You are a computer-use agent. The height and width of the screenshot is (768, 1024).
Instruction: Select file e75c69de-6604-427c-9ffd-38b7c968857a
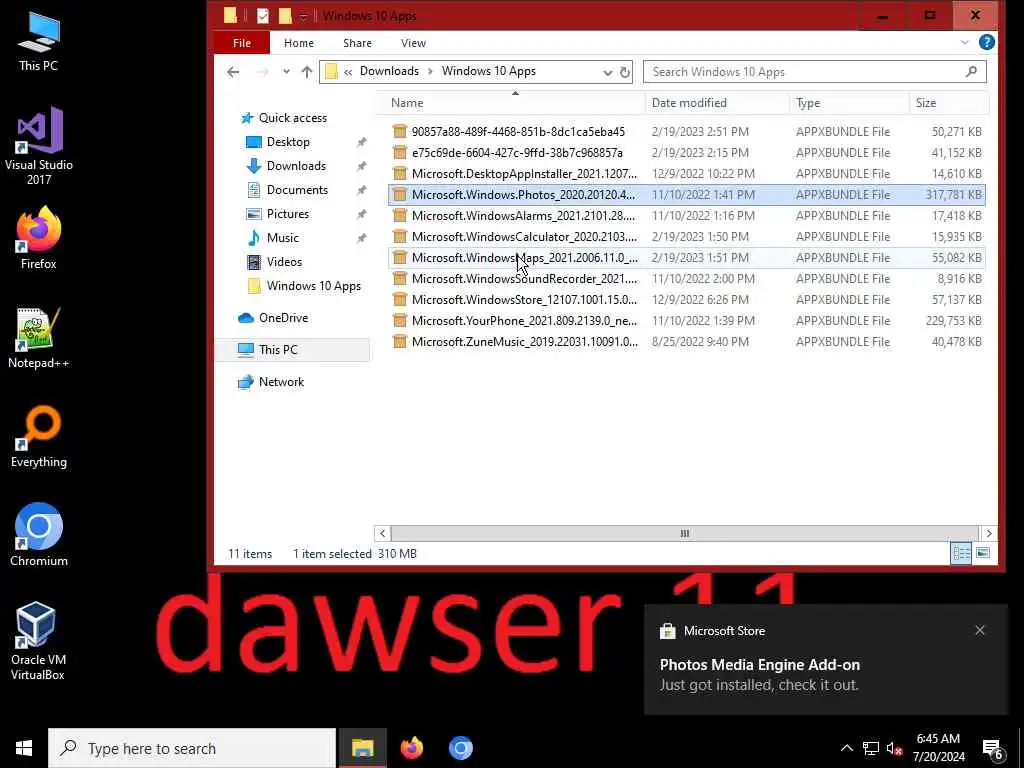click(686, 152)
